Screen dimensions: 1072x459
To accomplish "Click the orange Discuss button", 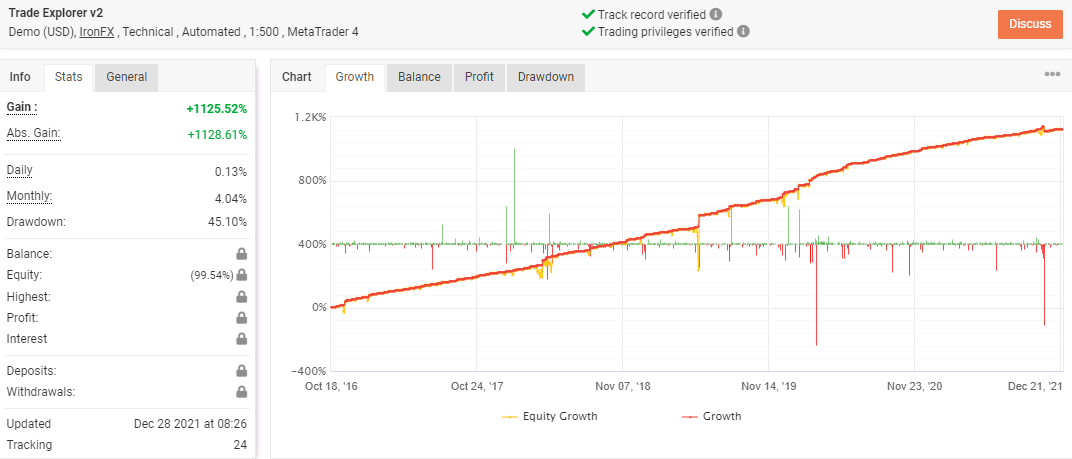I will tap(1030, 24).
